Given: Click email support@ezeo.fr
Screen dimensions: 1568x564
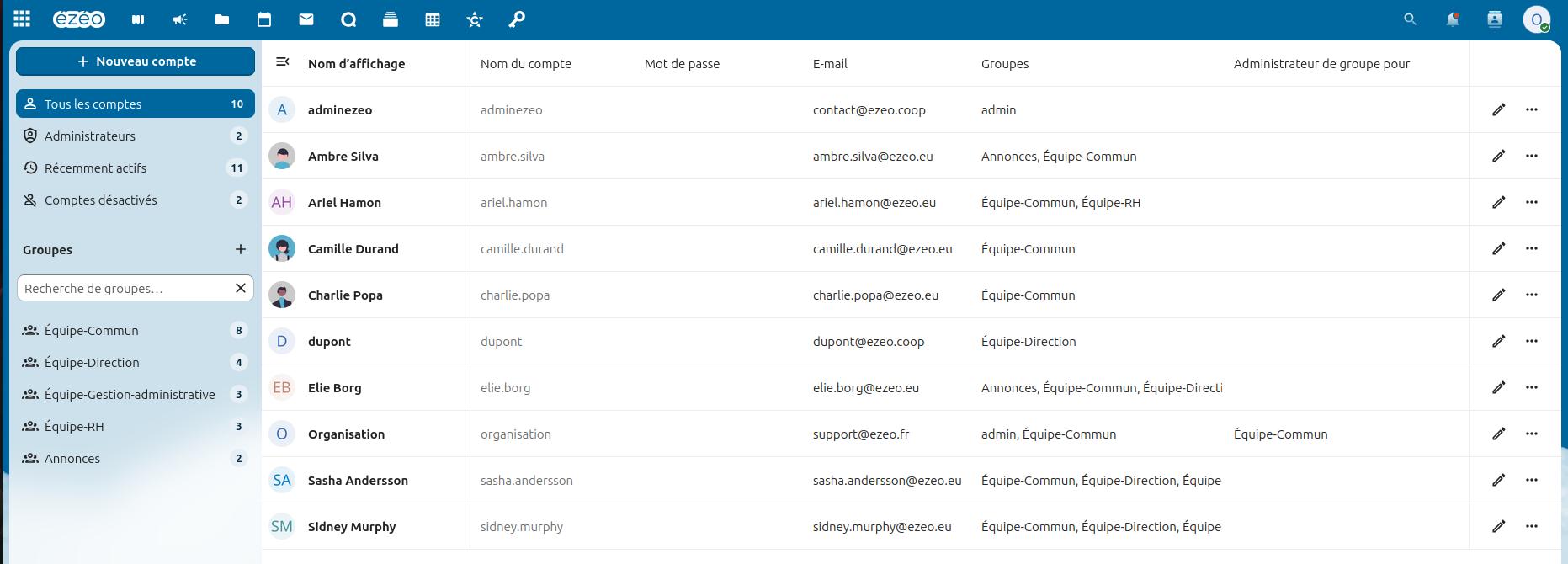Looking at the screenshot, I should [861, 434].
